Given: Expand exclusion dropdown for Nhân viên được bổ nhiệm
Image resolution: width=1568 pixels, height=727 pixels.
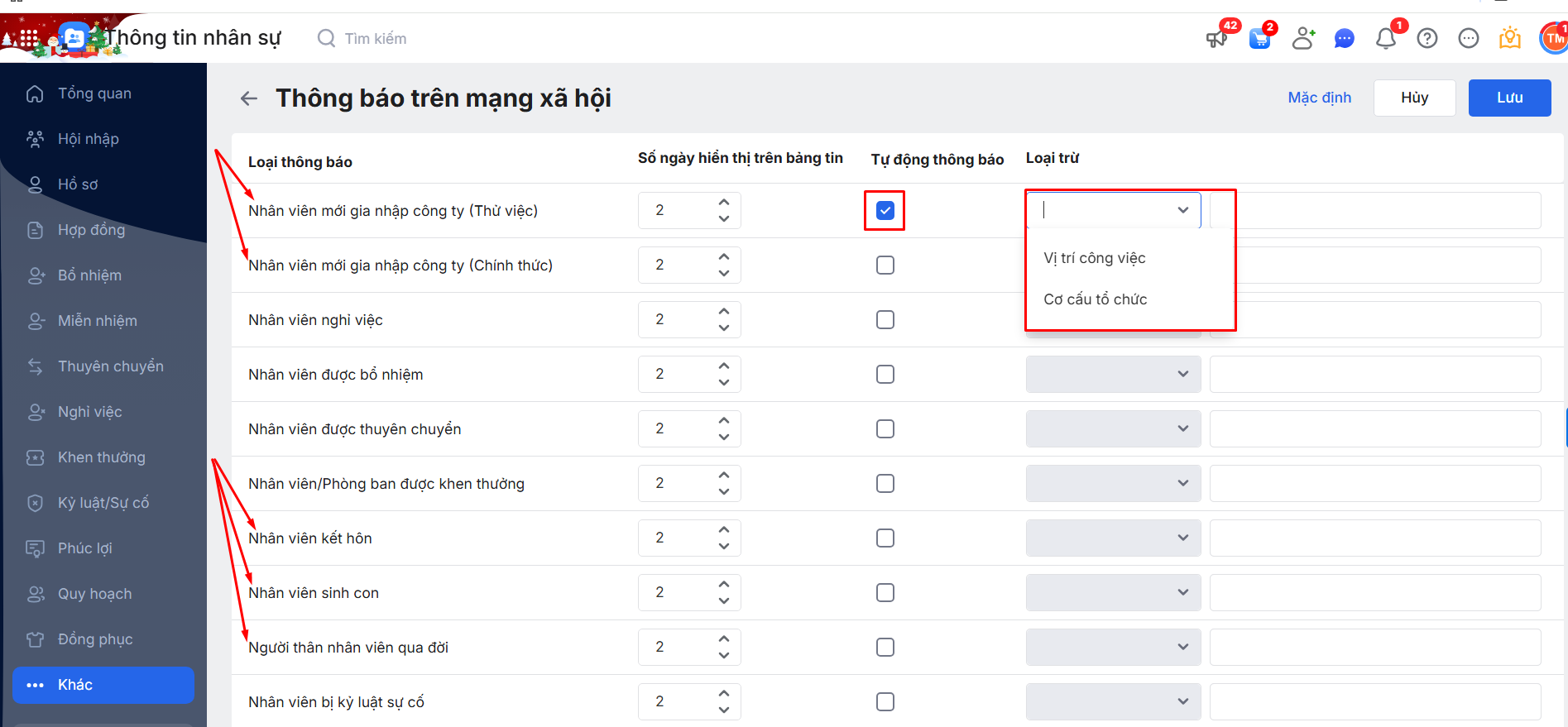Looking at the screenshot, I should point(1113,374).
